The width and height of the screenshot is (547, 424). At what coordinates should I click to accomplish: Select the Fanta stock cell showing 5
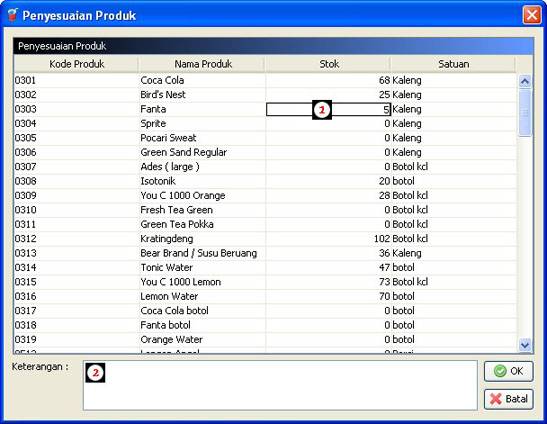coord(328,110)
